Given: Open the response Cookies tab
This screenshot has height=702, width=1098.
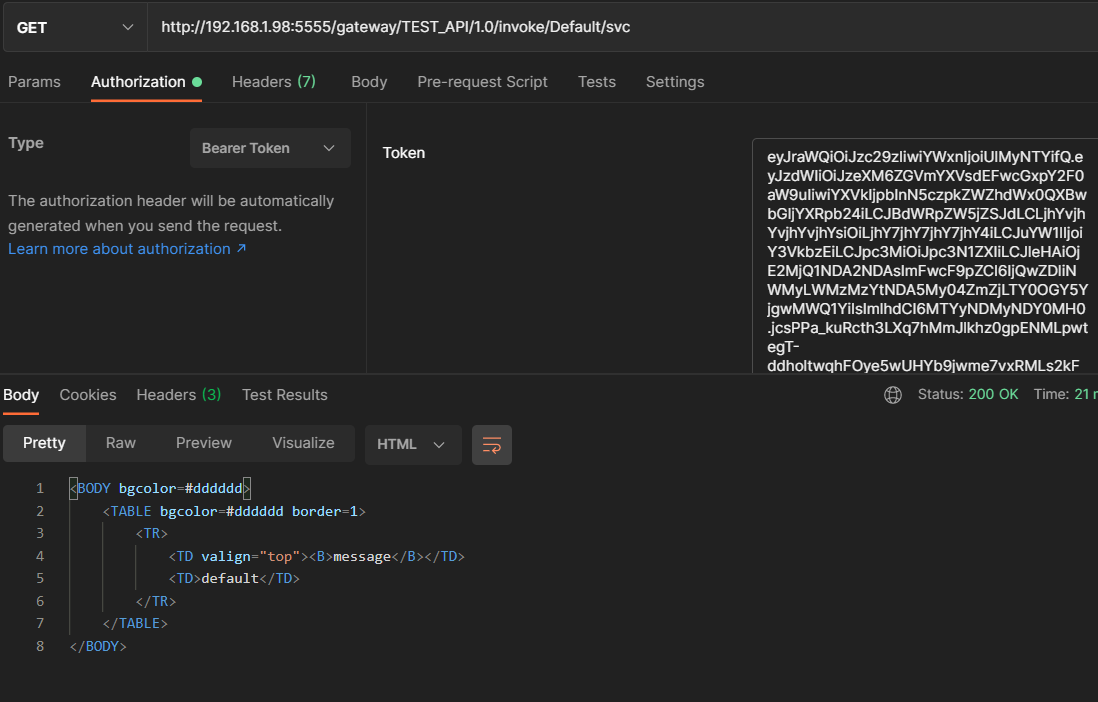Looking at the screenshot, I should (88, 395).
